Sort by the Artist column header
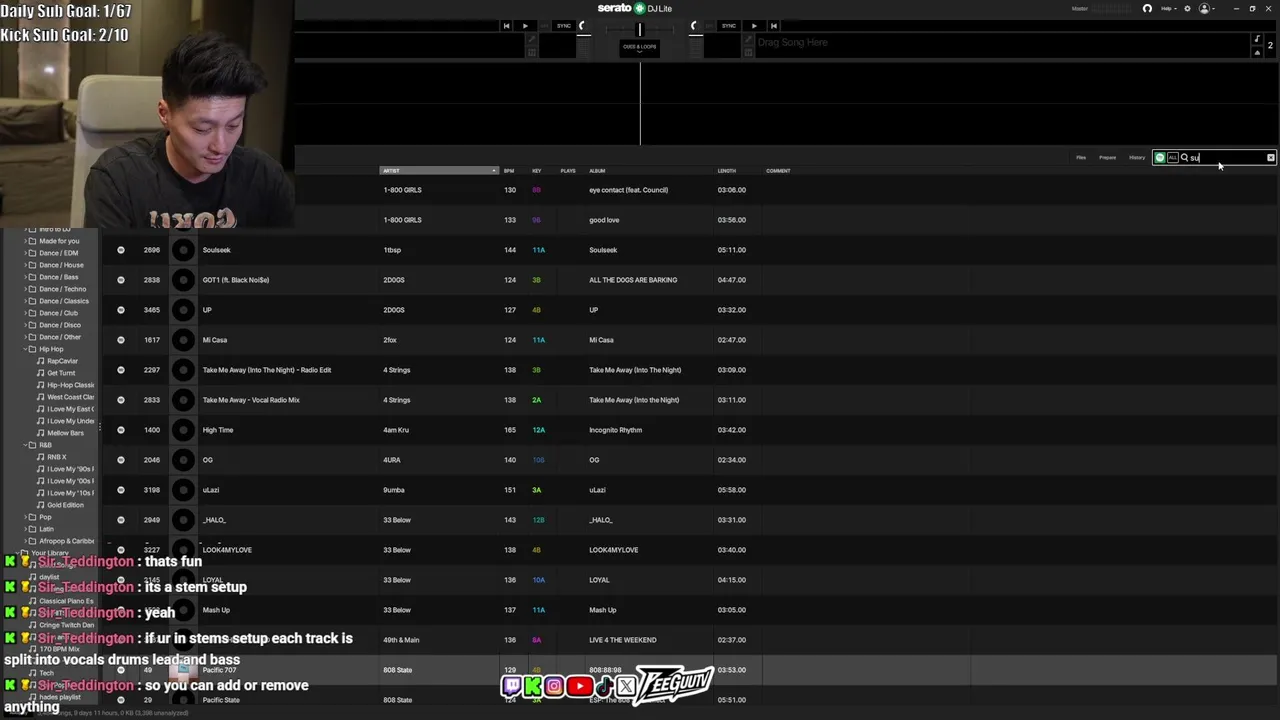 click(438, 171)
